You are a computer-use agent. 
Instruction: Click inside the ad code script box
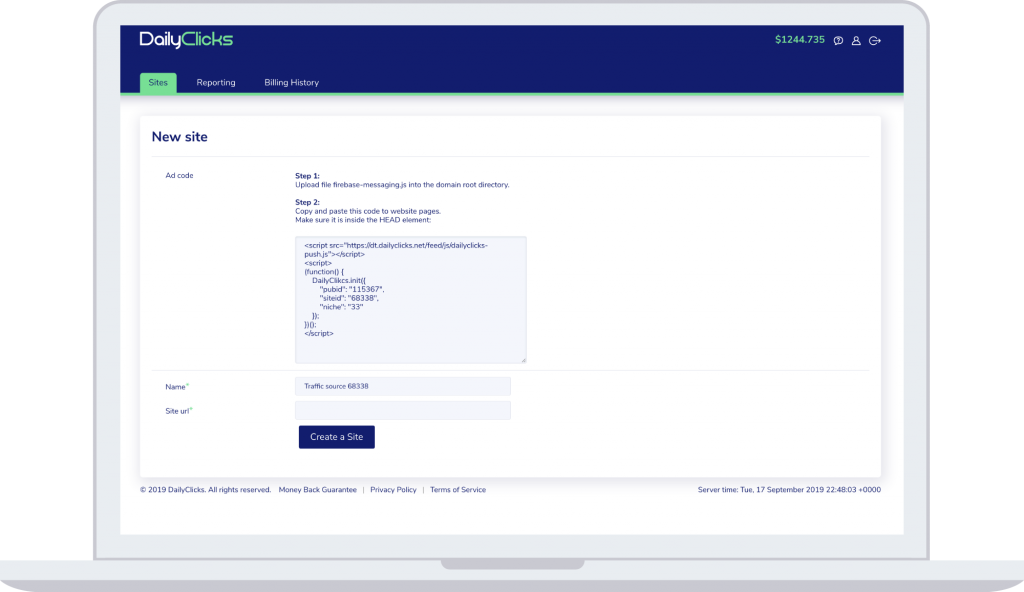point(410,299)
